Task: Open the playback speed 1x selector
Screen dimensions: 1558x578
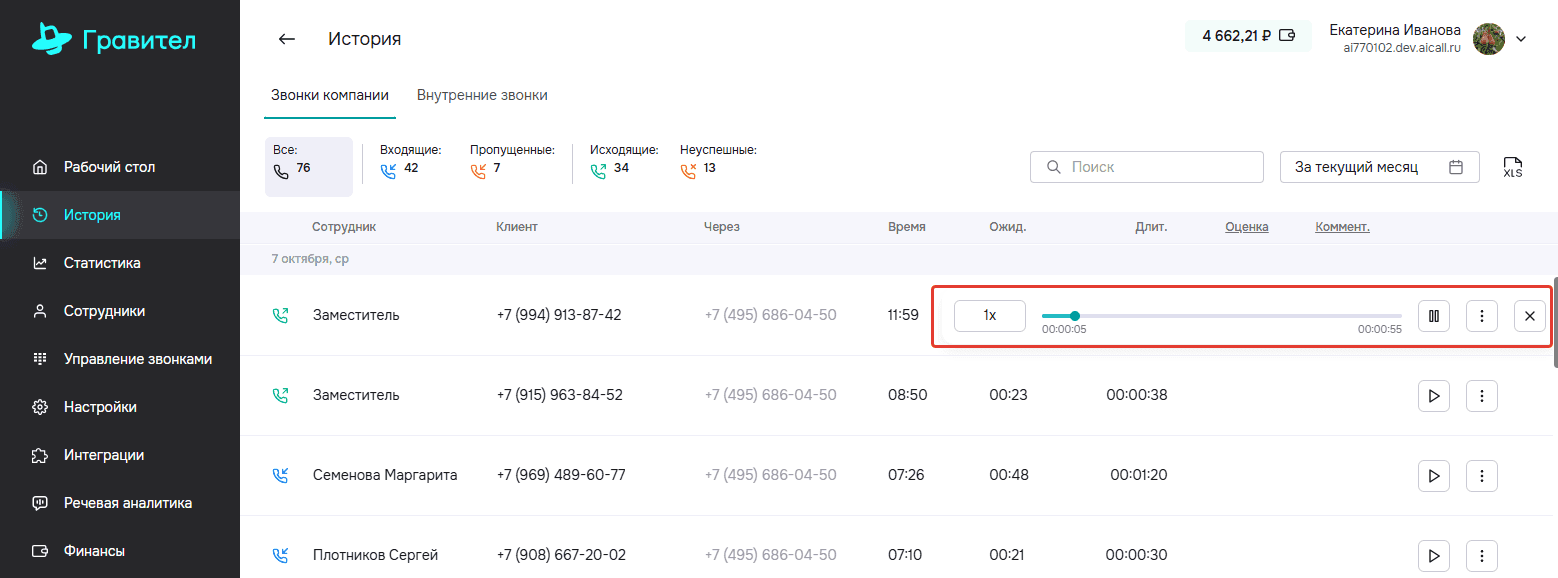Action: point(990,315)
